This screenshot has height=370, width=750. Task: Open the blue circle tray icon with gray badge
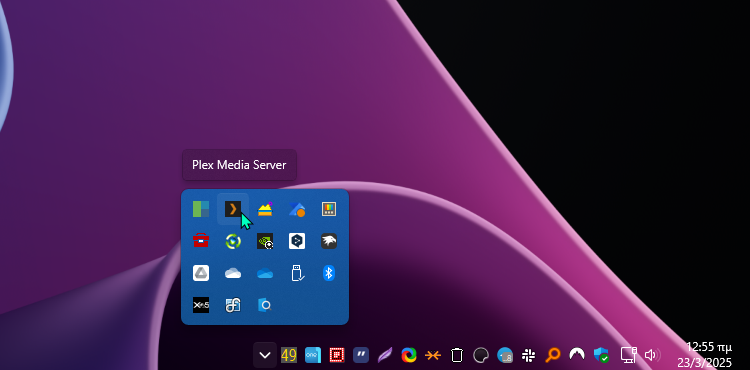click(505, 355)
